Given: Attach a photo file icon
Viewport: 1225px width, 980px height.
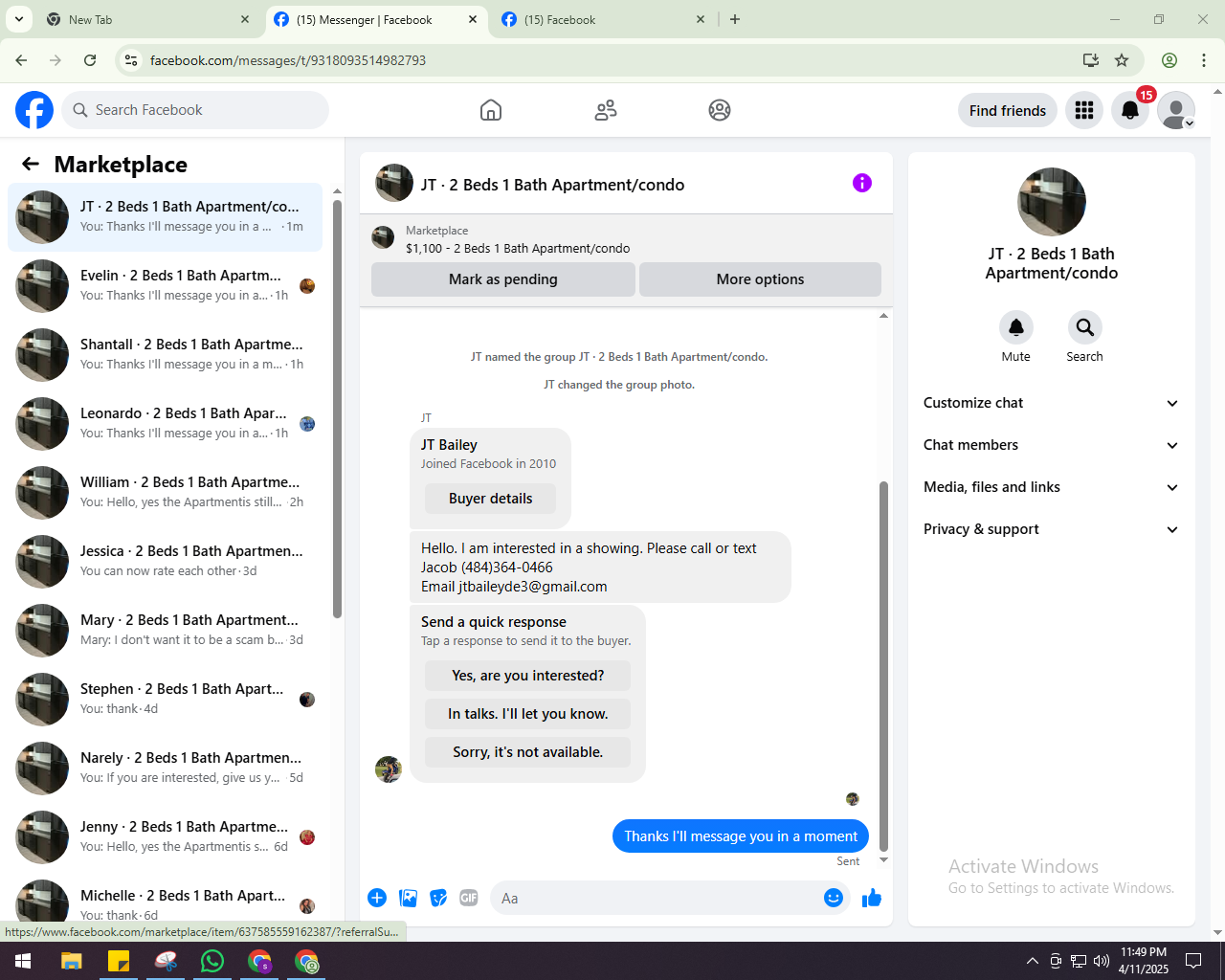Looking at the screenshot, I should [x=408, y=898].
